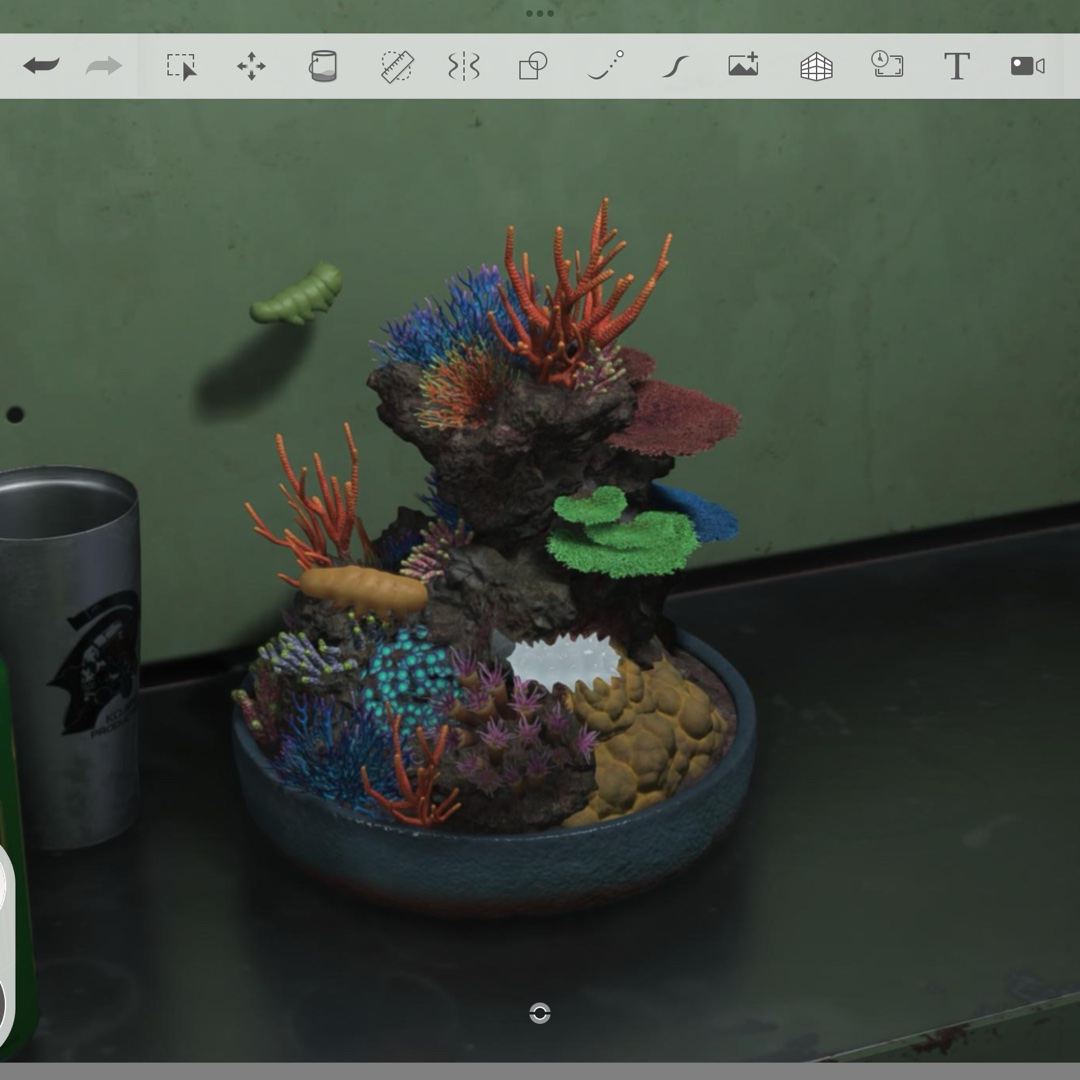This screenshot has width=1080, height=1080.
Task: Open the three-dot multitasking menu at top
Action: point(539,13)
